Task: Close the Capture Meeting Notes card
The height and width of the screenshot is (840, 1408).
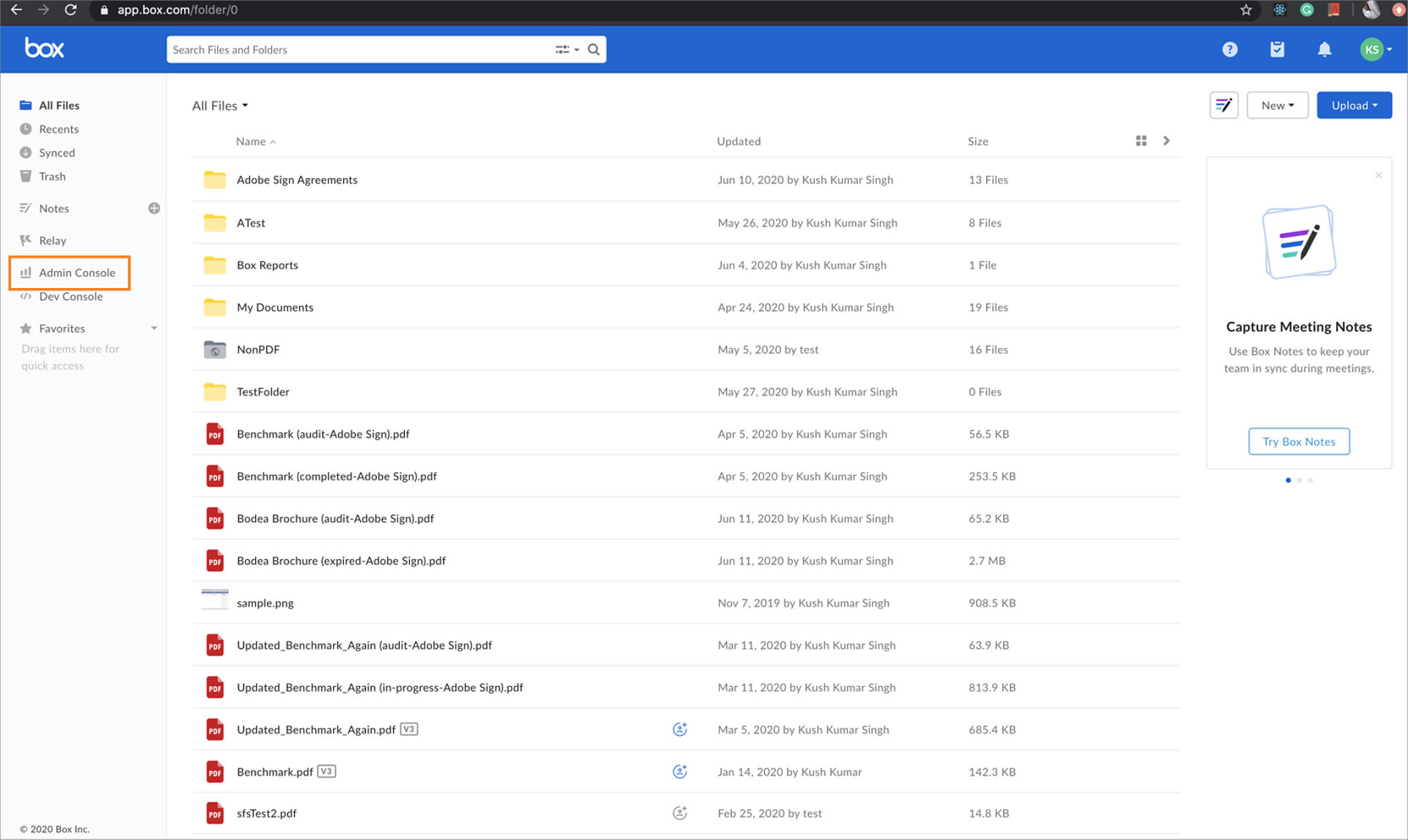Action: pyautogui.click(x=1379, y=175)
